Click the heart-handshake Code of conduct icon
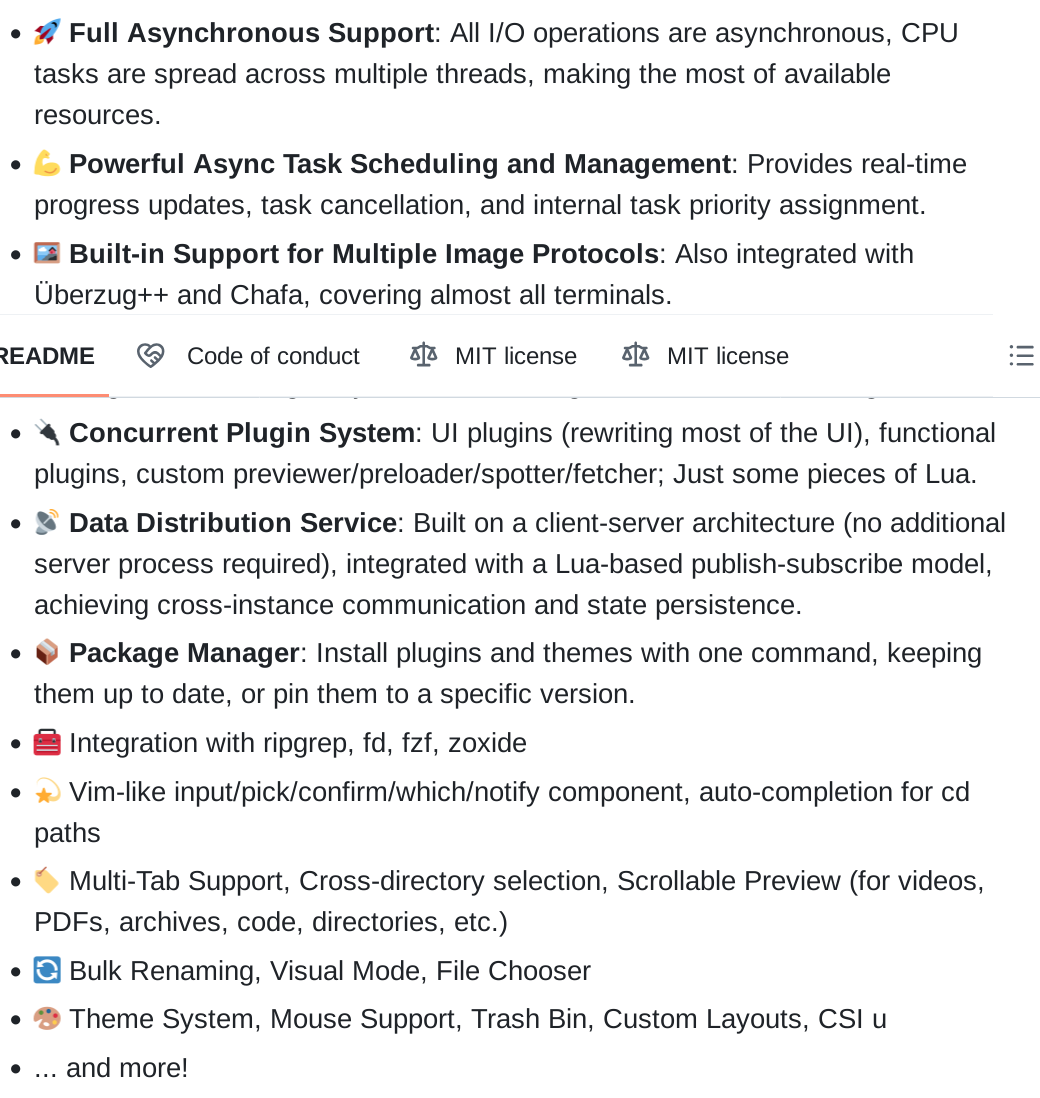Viewport: 1040px width, 1098px height. point(151,356)
